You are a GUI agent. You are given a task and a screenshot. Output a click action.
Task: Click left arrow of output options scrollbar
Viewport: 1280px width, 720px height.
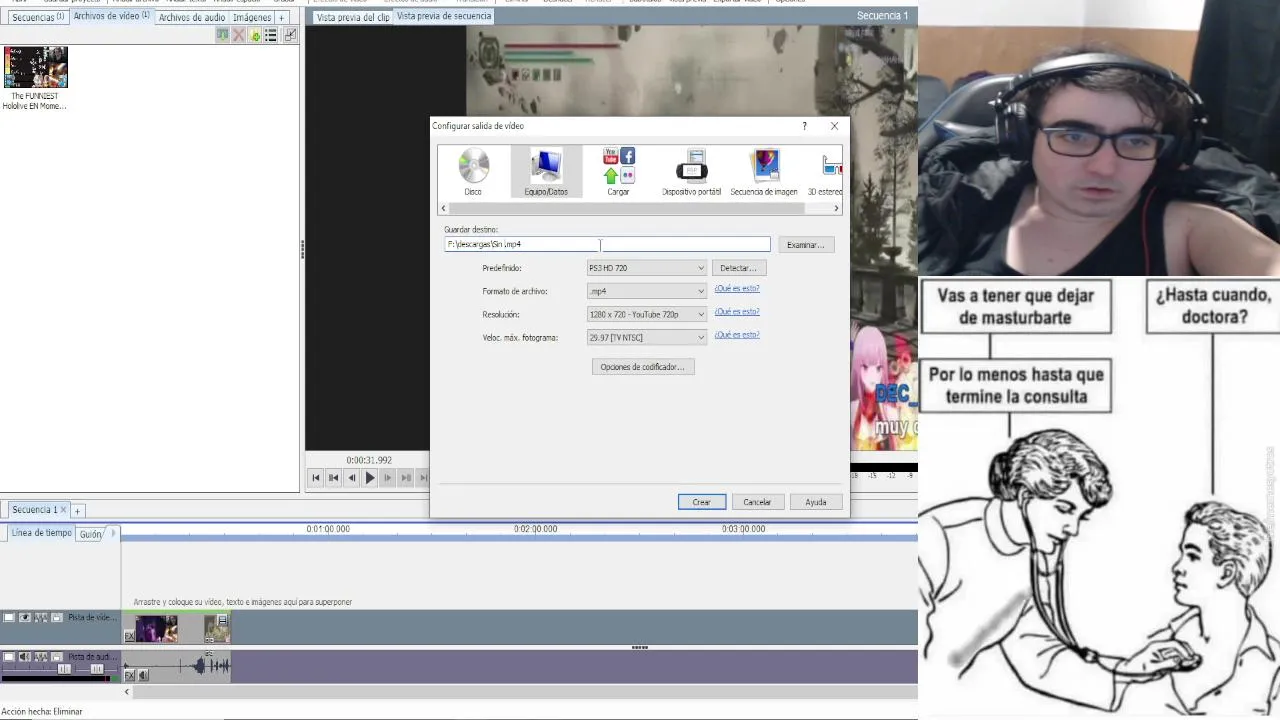pyautogui.click(x=443, y=208)
